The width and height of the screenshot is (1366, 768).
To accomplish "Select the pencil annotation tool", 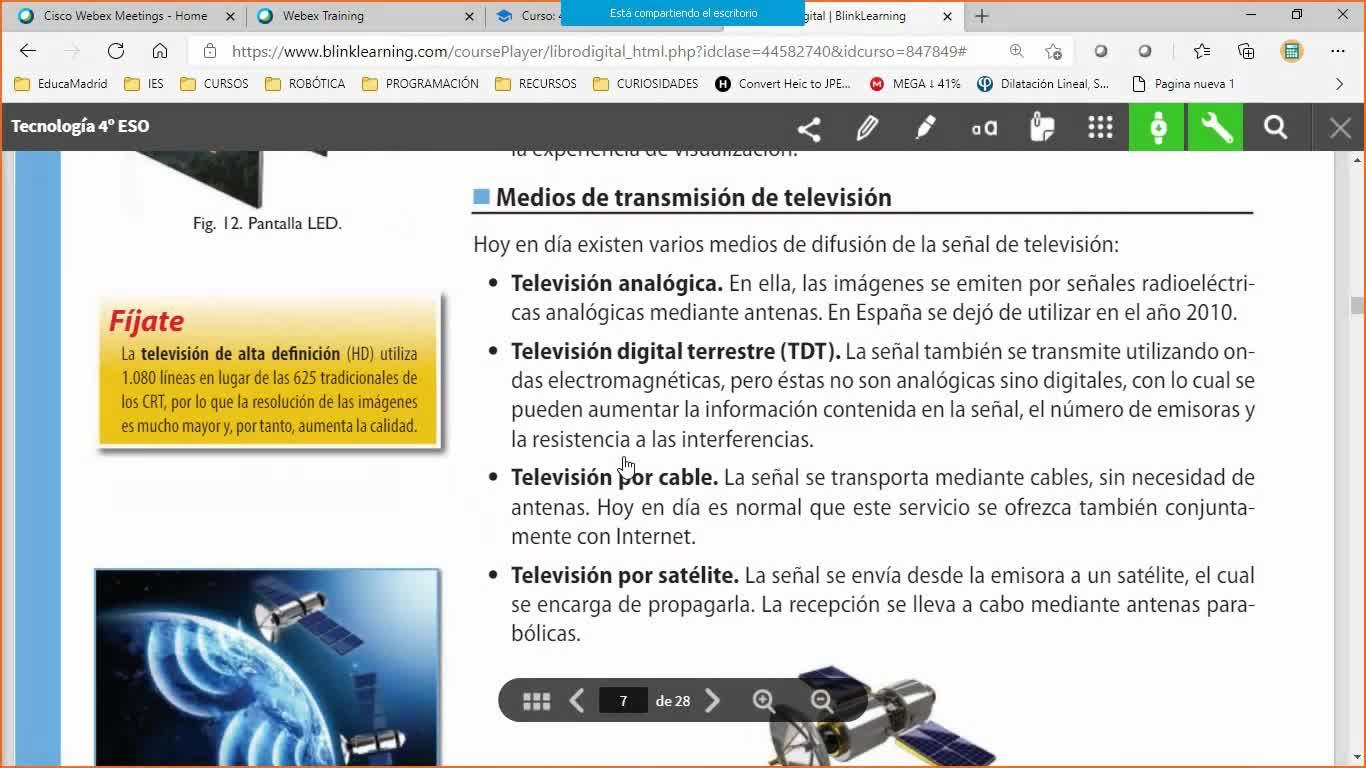I will pyautogui.click(x=867, y=128).
